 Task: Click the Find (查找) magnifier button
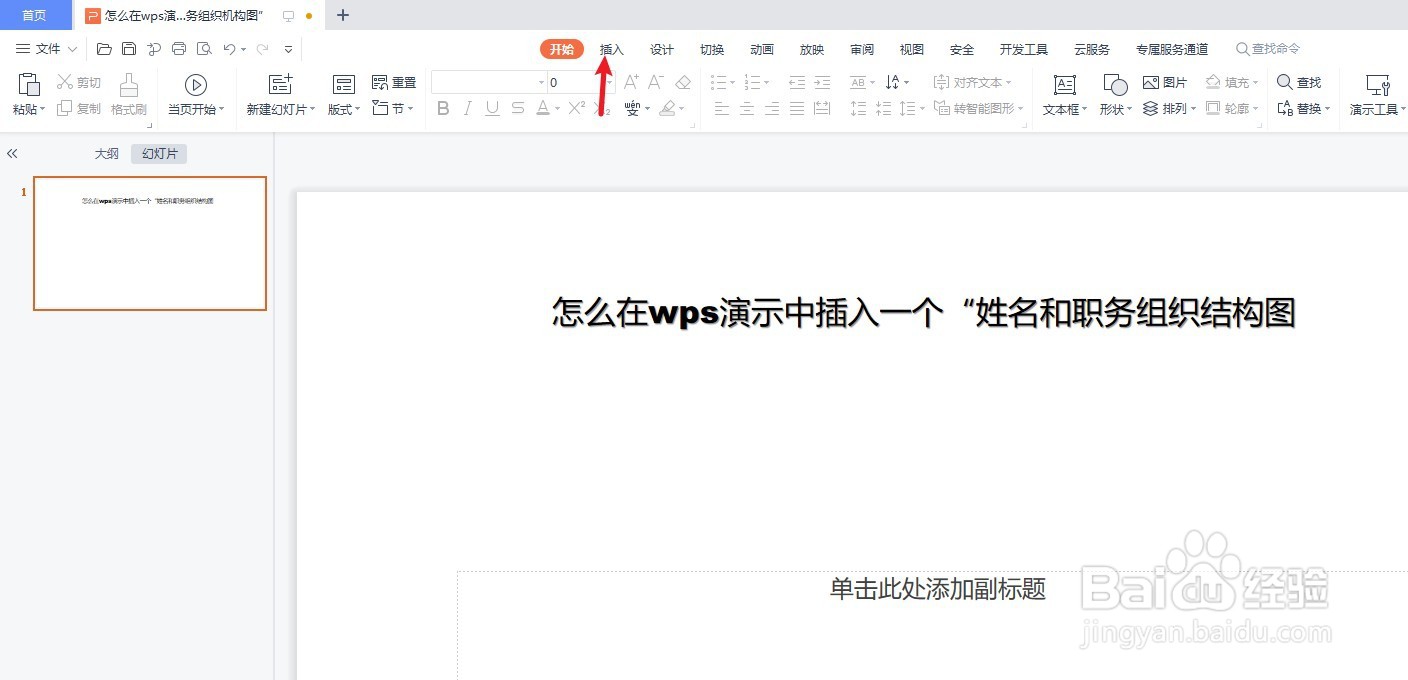pyautogui.click(x=1299, y=82)
